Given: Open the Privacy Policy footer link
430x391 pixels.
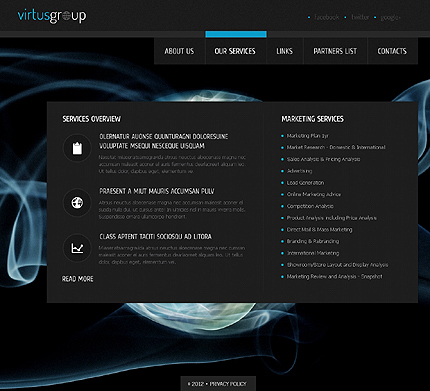Looking at the screenshot, I should 228,384.
